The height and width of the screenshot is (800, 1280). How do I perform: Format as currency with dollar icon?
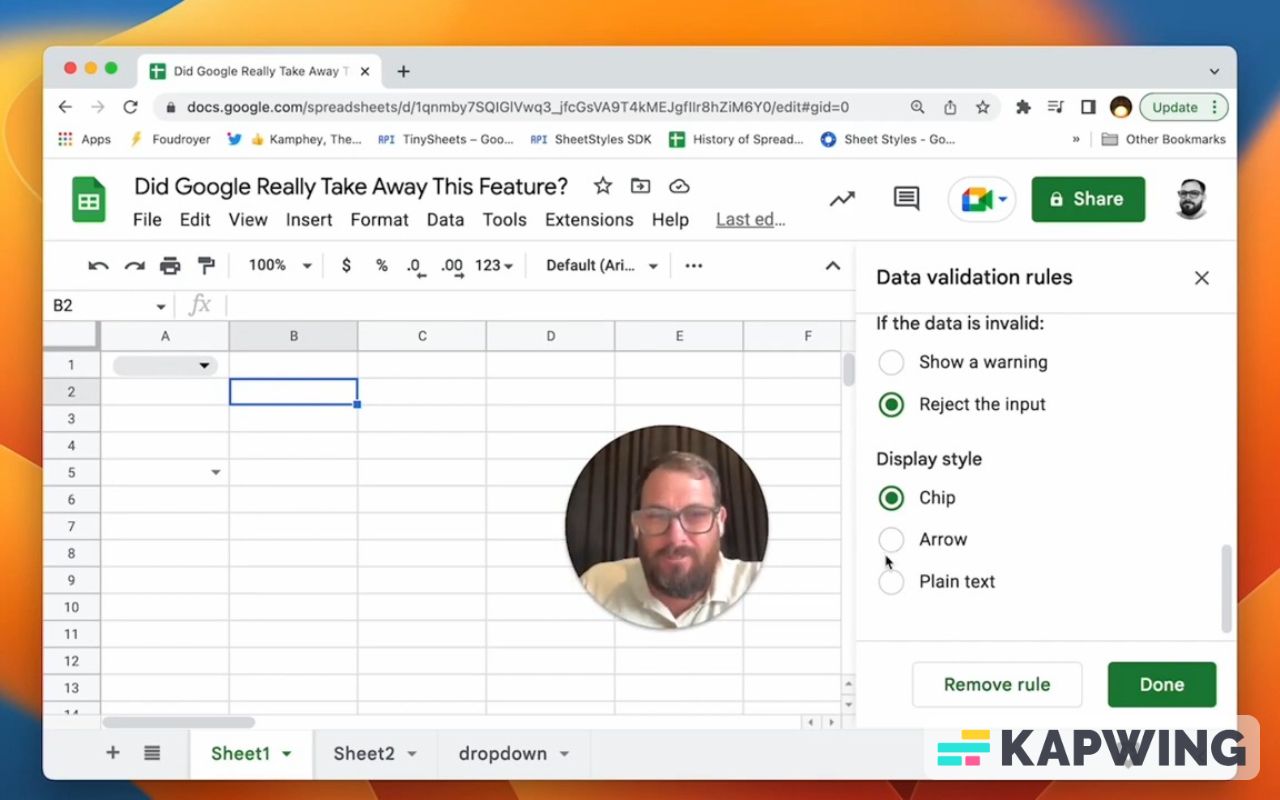coord(346,266)
